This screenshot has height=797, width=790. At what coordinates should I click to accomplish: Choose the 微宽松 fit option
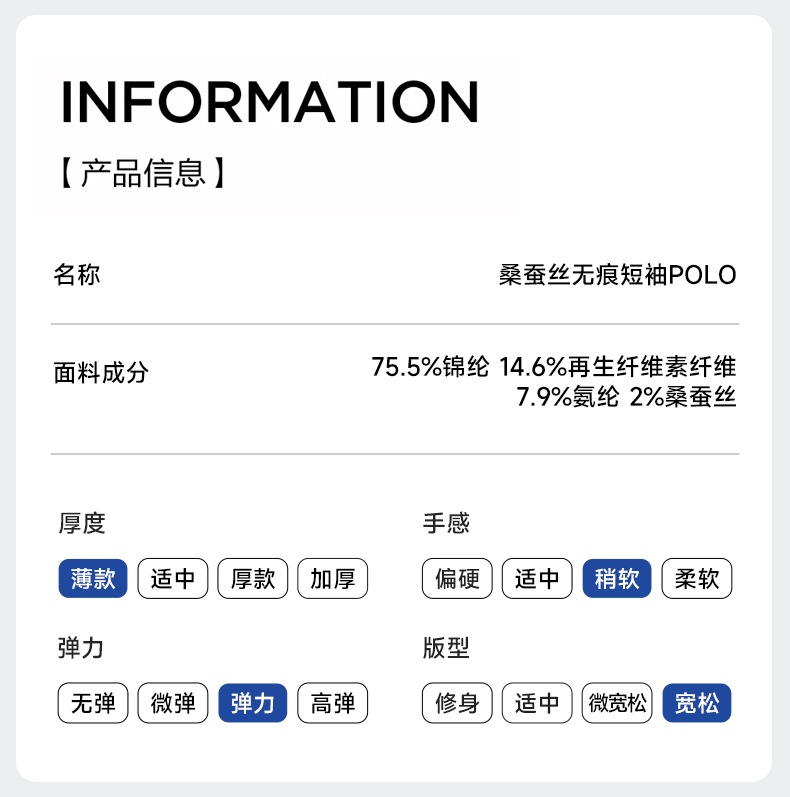click(617, 703)
